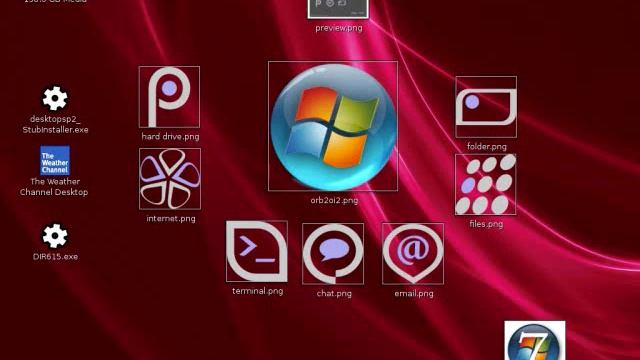
Task: Select the DIR615.exe gear icon
Action: [x=55, y=236]
